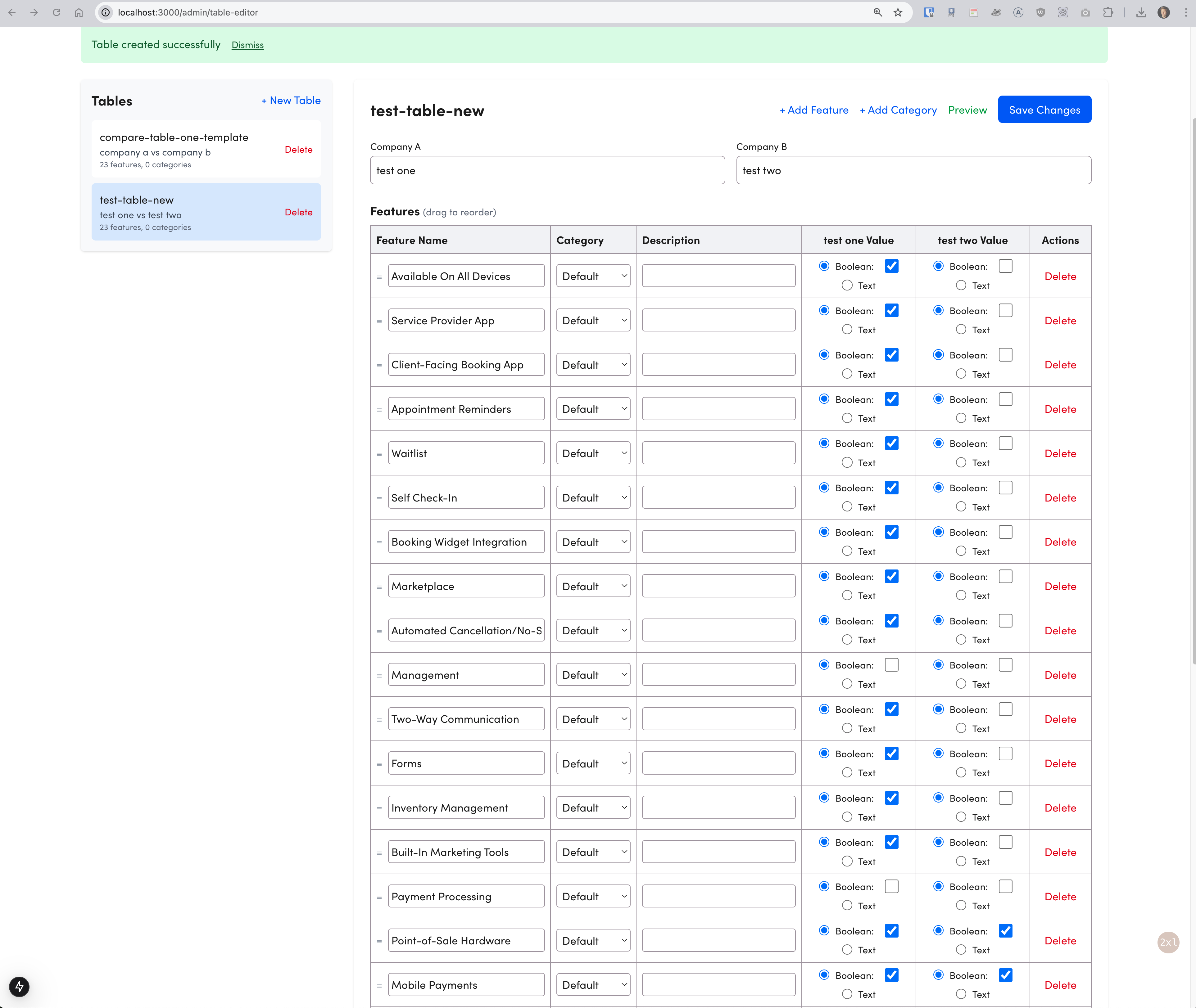Open Category dropdown for Mobile Payments

click(593, 985)
